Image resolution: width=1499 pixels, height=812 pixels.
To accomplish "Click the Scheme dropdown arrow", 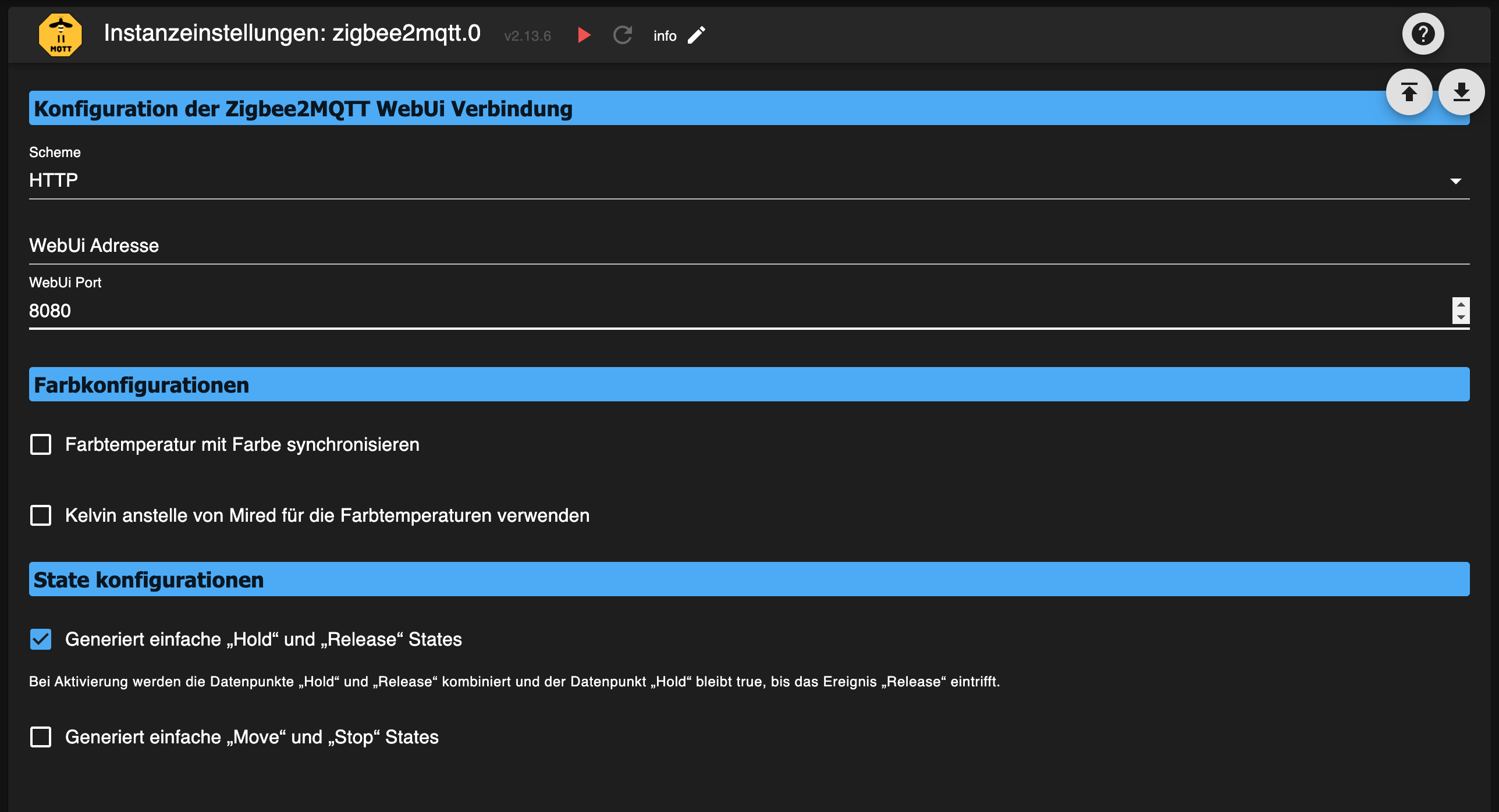I will point(1455,181).
